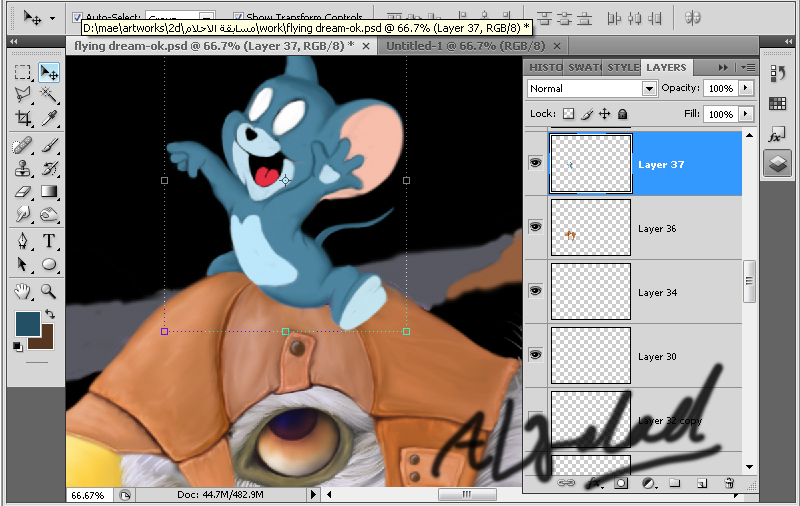Select the Gradient tool
Image resolution: width=800 pixels, height=506 pixels.
click(49, 191)
